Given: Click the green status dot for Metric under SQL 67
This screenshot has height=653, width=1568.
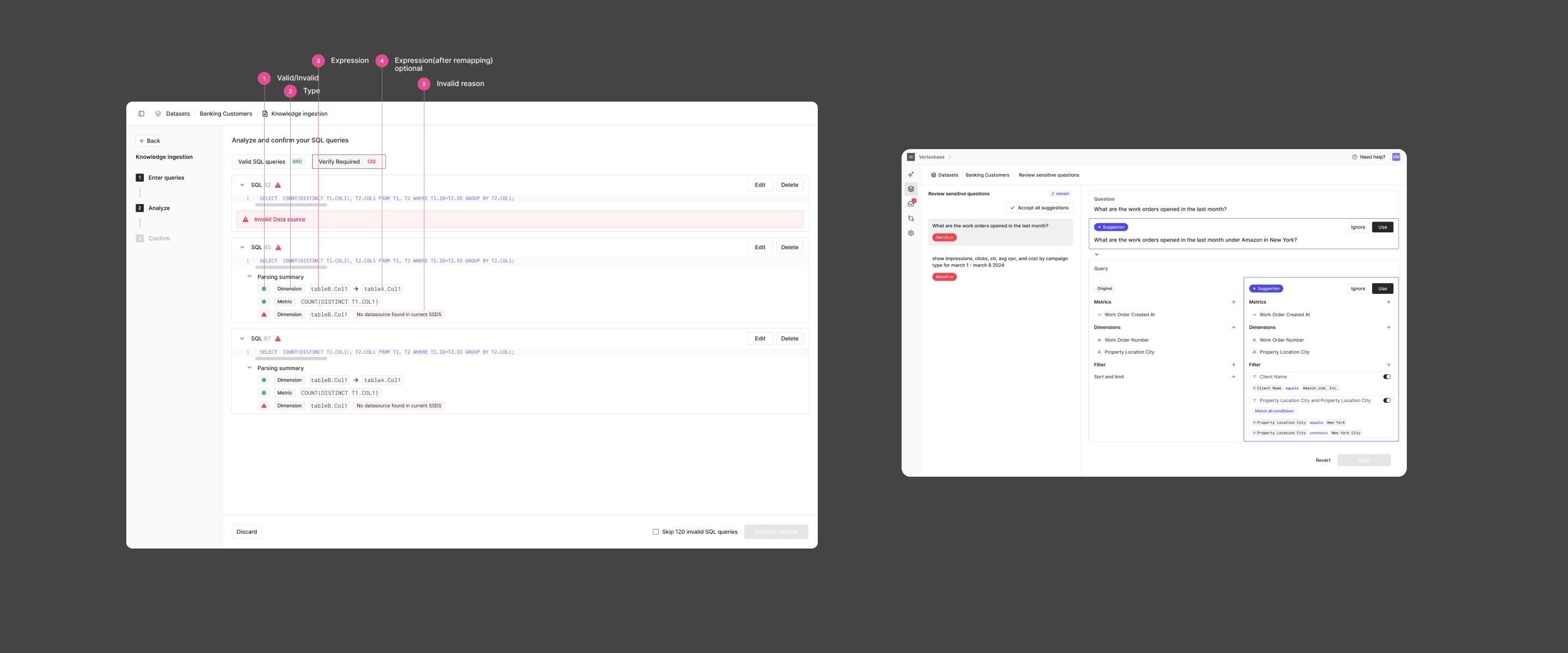Looking at the screenshot, I should (264, 393).
